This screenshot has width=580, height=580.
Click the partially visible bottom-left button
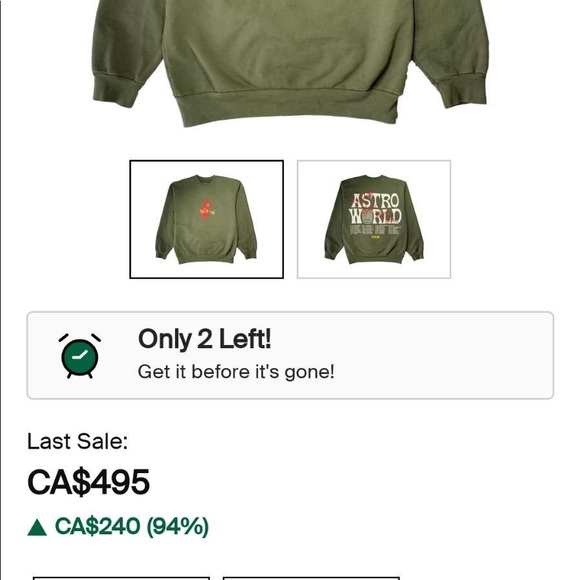(121, 578)
